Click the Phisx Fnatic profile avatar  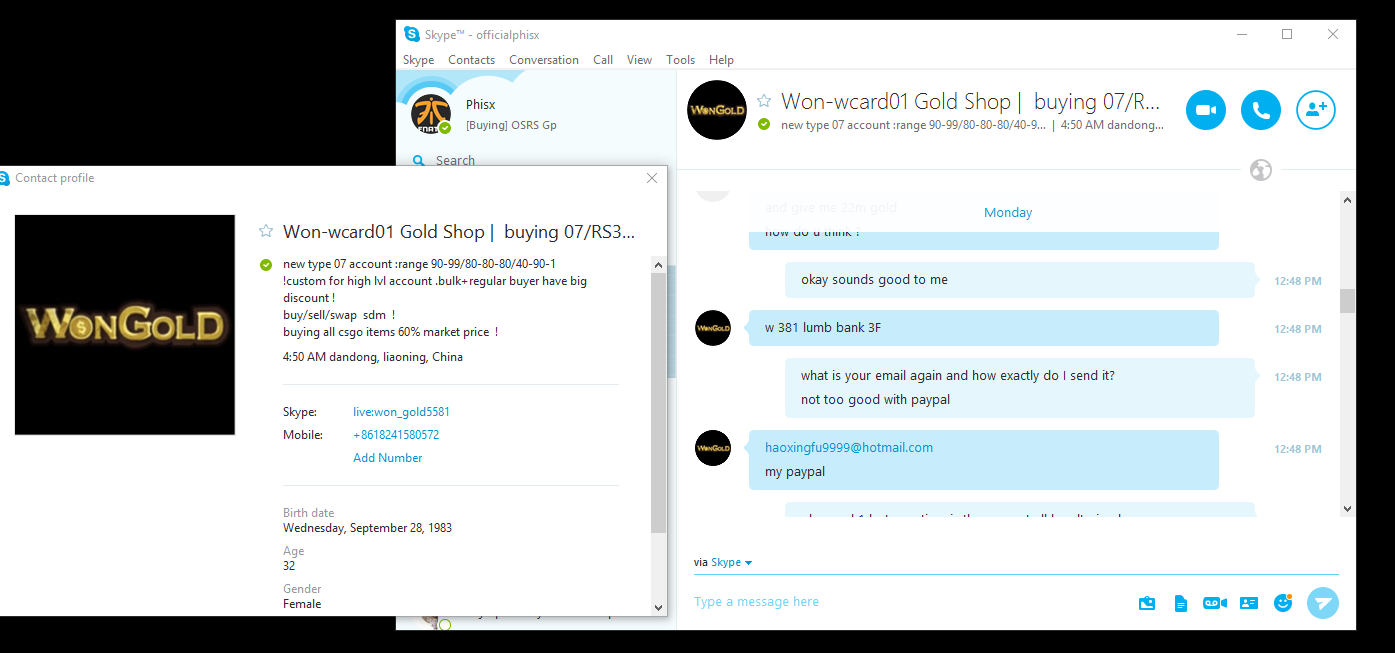tap(431, 113)
